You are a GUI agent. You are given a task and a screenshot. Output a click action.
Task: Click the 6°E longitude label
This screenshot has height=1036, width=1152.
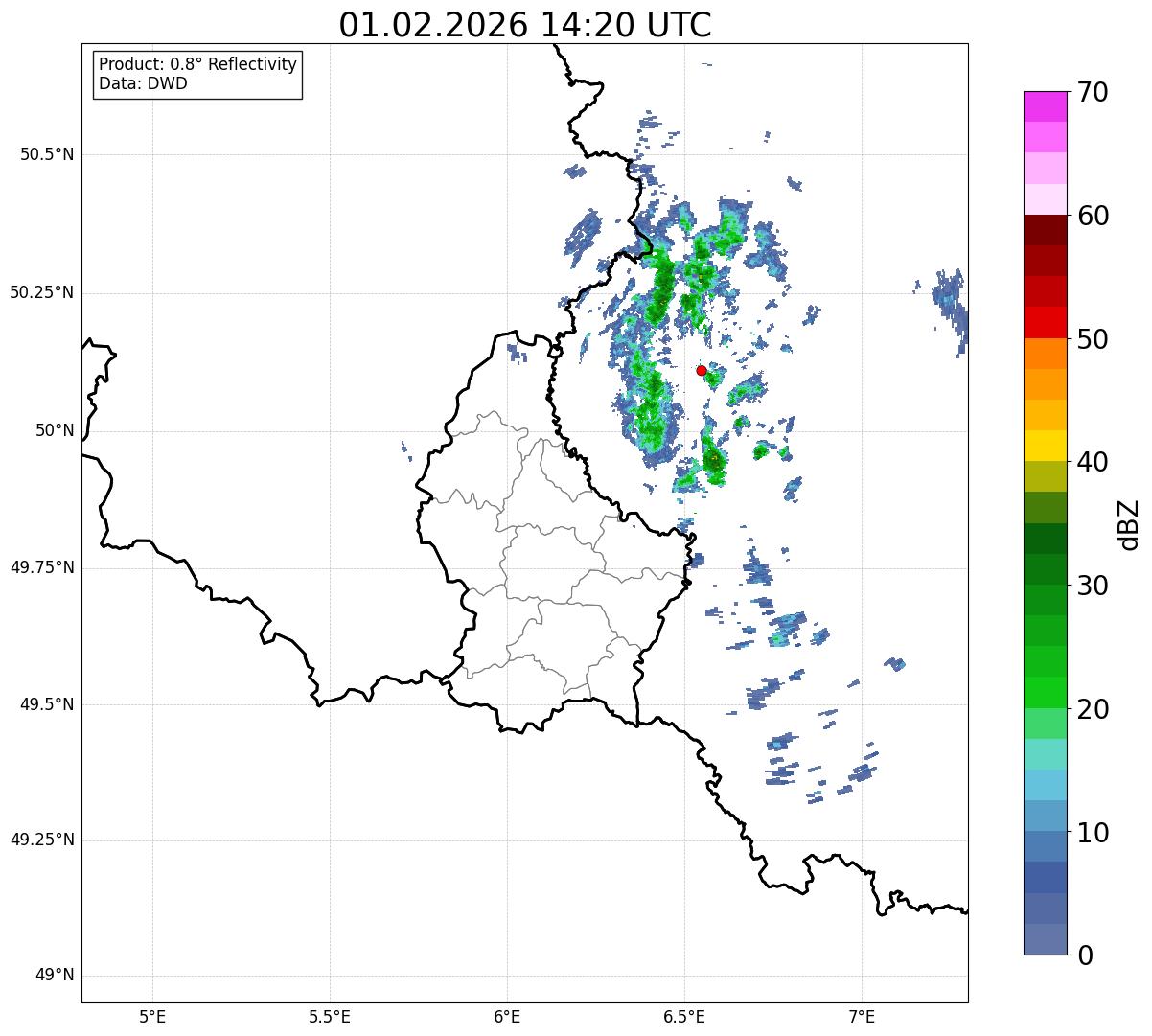click(507, 1016)
